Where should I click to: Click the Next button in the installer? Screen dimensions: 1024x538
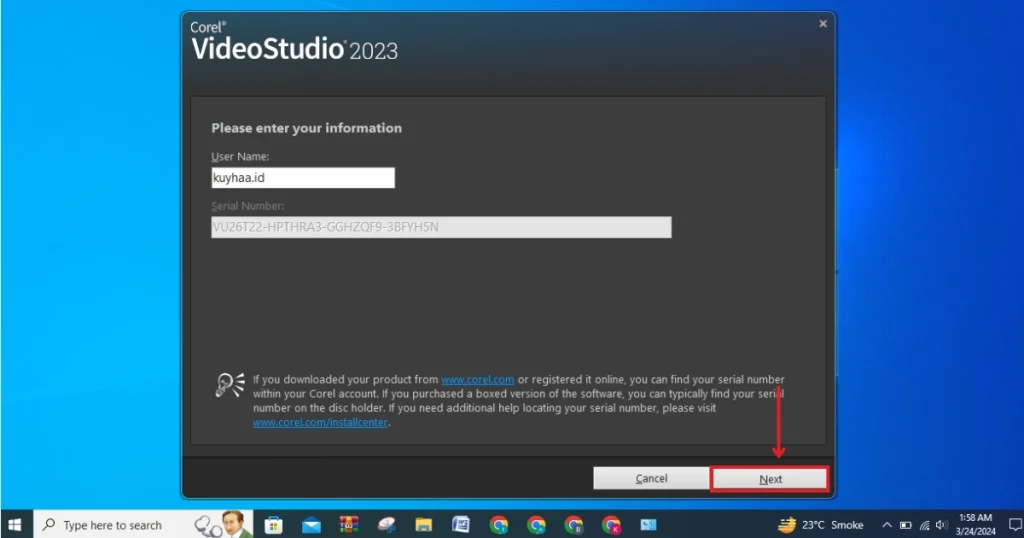tap(770, 479)
